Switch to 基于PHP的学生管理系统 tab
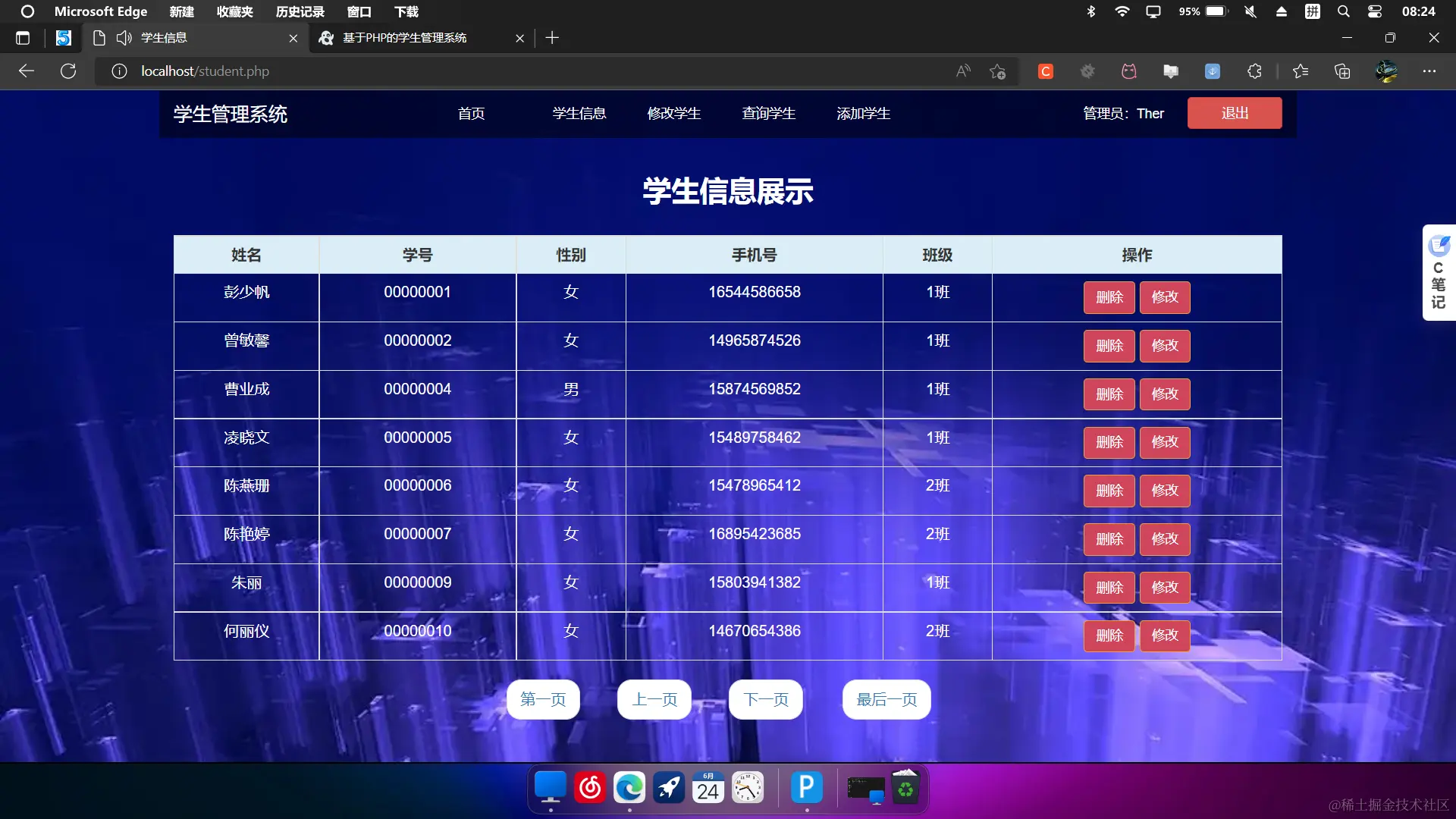Viewport: 1456px width, 819px height. click(x=404, y=38)
